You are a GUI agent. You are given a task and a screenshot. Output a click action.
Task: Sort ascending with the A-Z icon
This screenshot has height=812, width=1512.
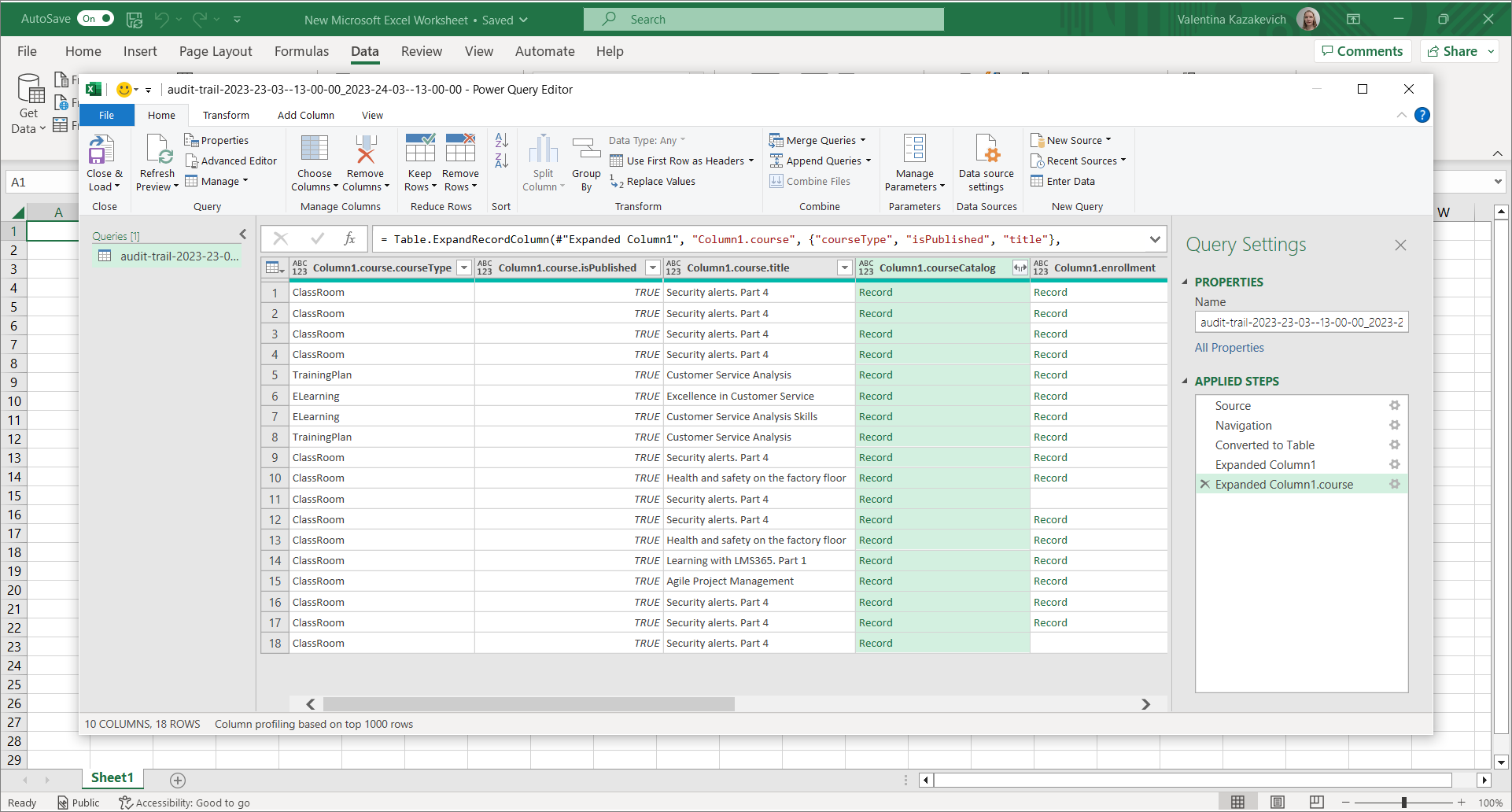coord(501,141)
